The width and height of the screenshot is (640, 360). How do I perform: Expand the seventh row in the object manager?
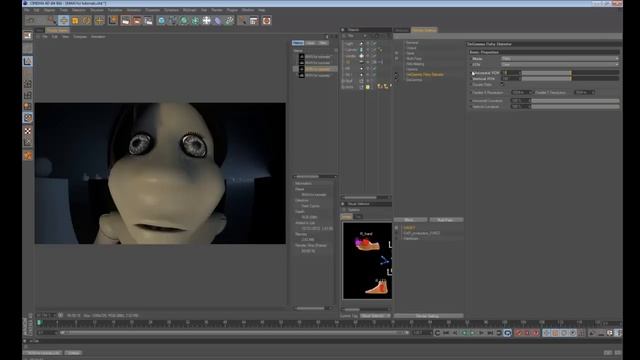pyautogui.click(x=343, y=81)
